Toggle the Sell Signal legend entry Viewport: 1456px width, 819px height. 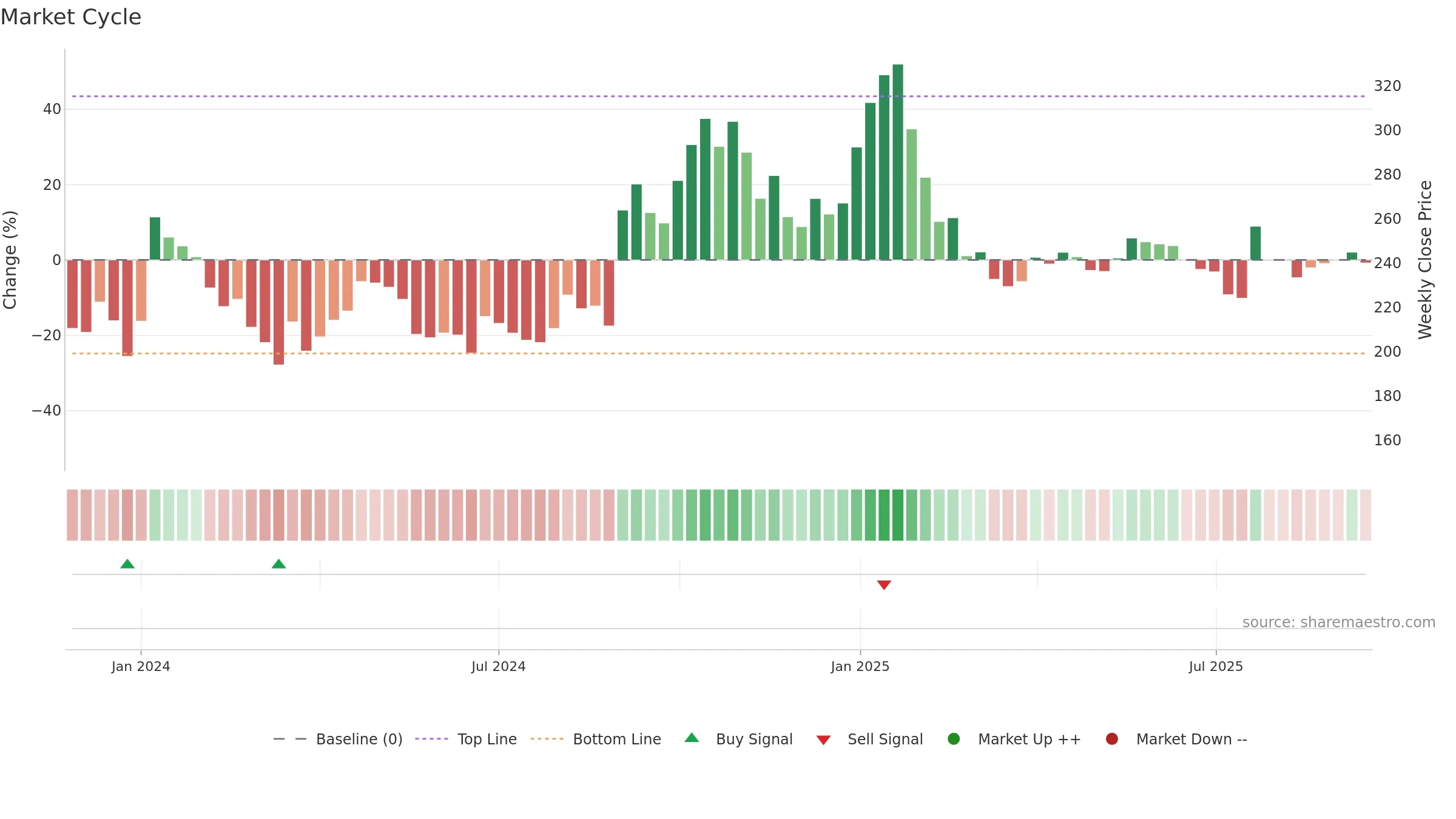tap(869, 739)
